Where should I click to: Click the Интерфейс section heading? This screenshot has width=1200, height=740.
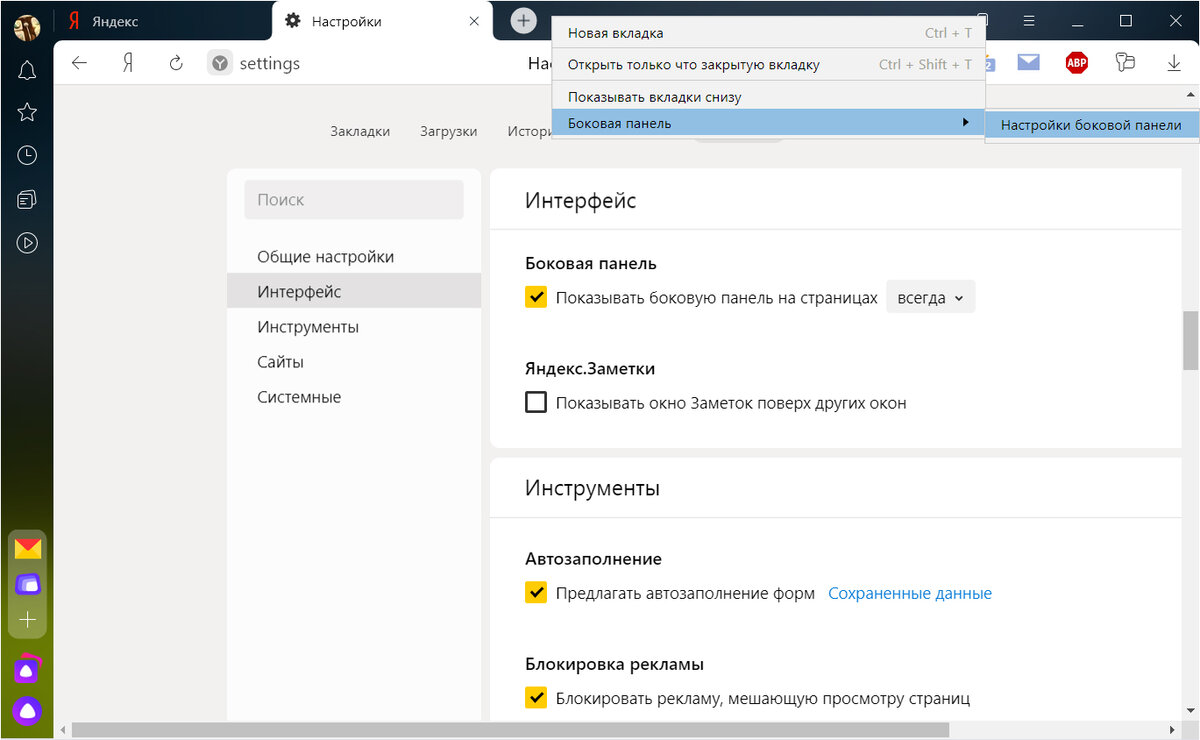580,201
